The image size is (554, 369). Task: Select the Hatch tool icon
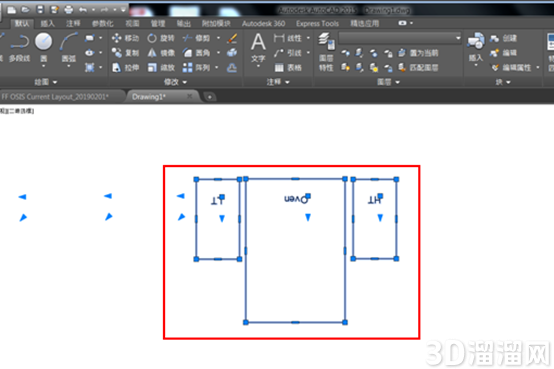(89, 67)
